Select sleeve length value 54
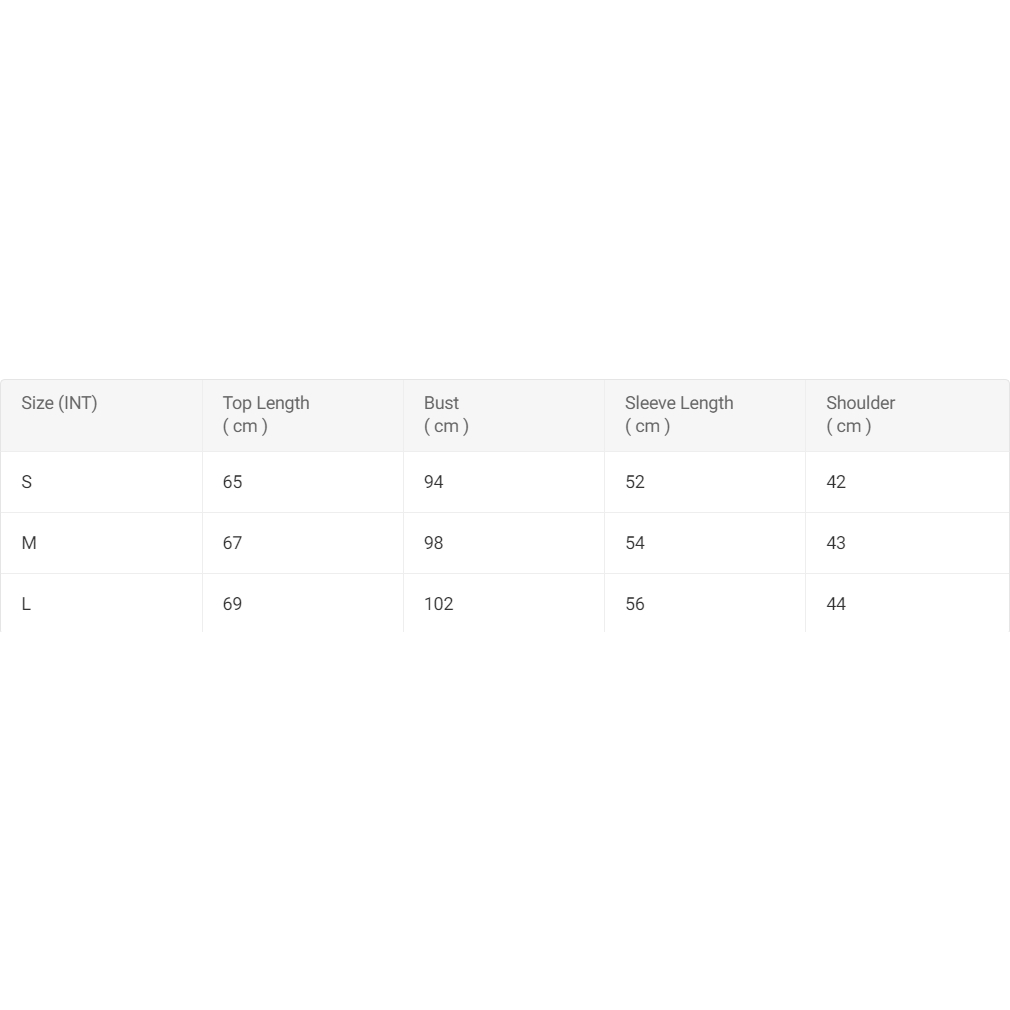This screenshot has height=1010, width=1010. coord(635,543)
